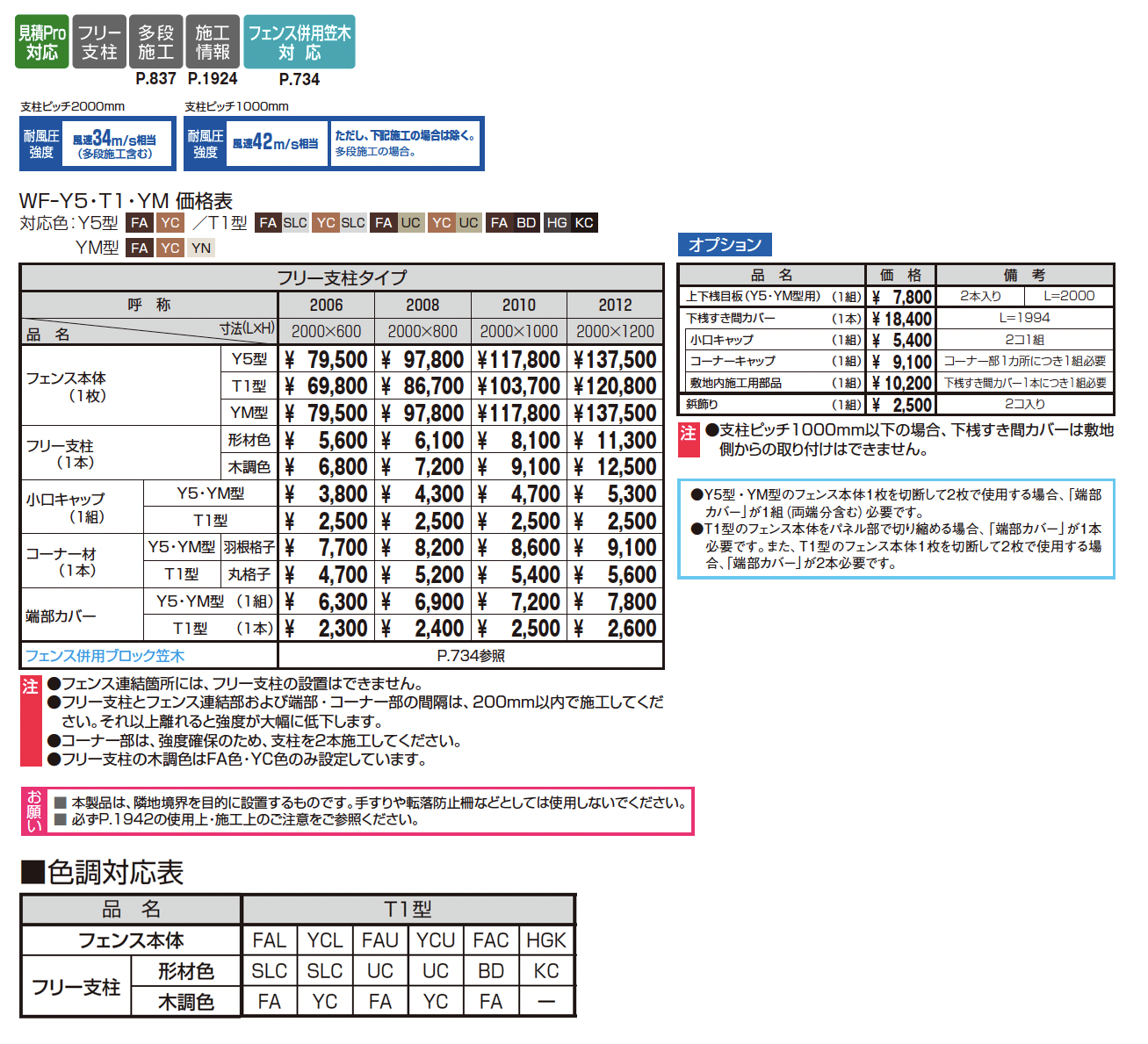Click the green 見積Pro対応 badge
Image resolution: width=1148 pixels, height=1044 pixels.
tap(41, 42)
